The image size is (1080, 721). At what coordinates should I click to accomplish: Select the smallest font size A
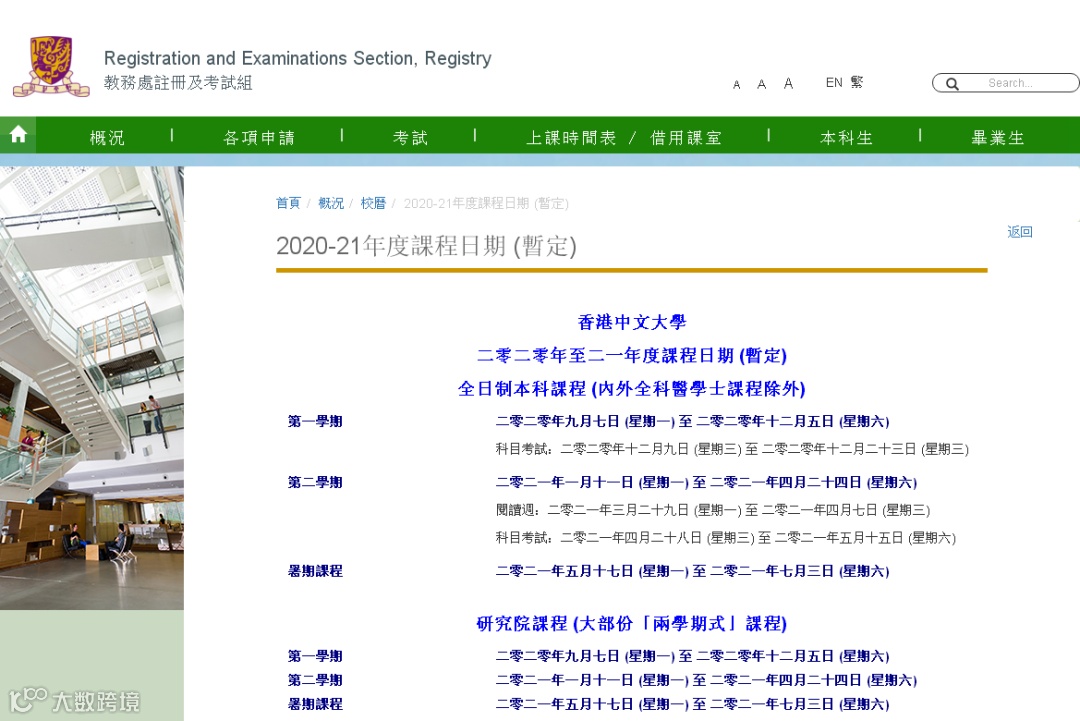coord(736,84)
